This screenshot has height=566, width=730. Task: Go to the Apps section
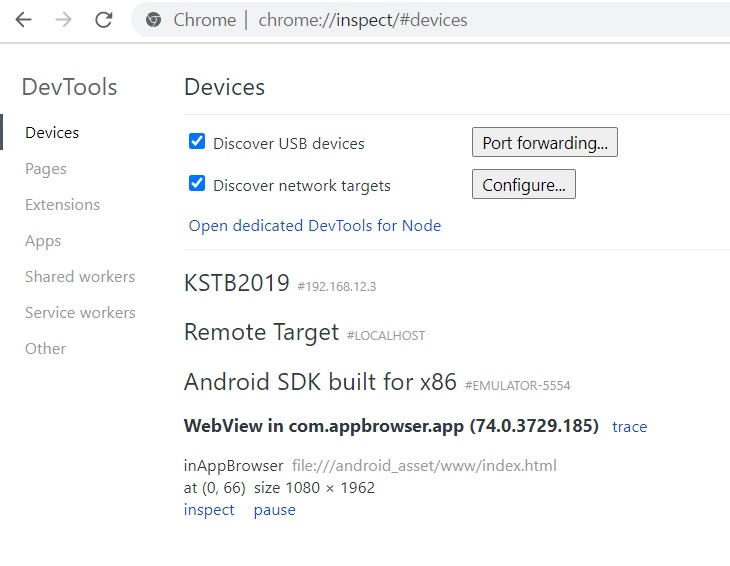coord(43,241)
